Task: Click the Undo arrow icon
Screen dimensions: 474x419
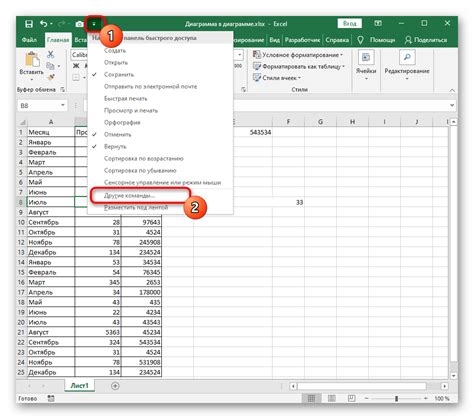Action: (43, 24)
